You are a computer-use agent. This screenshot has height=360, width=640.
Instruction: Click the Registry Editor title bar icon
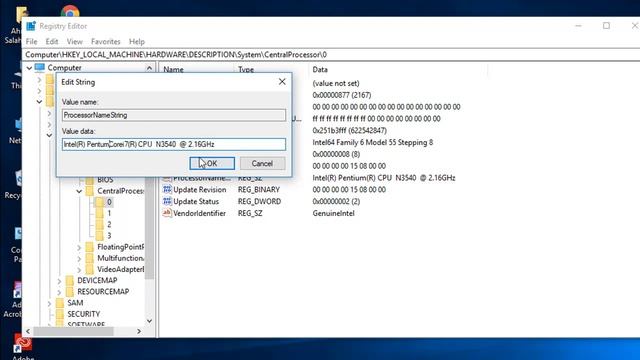tap(31, 26)
